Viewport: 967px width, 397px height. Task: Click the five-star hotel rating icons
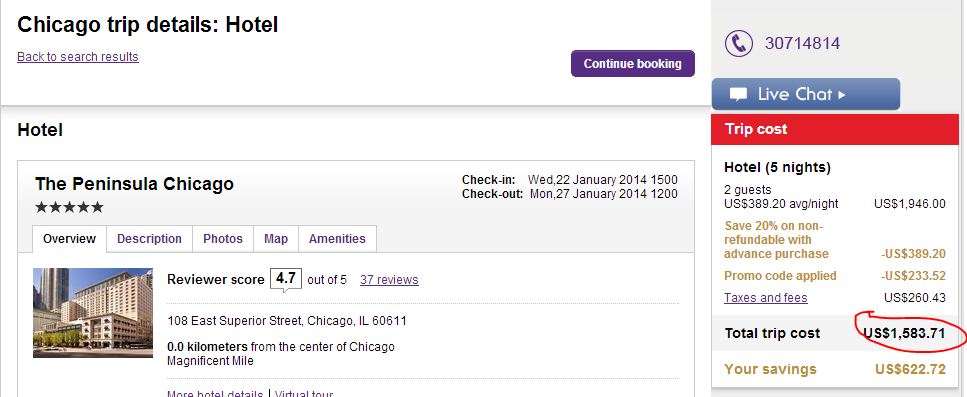pyautogui.click(x=69, y=207)
